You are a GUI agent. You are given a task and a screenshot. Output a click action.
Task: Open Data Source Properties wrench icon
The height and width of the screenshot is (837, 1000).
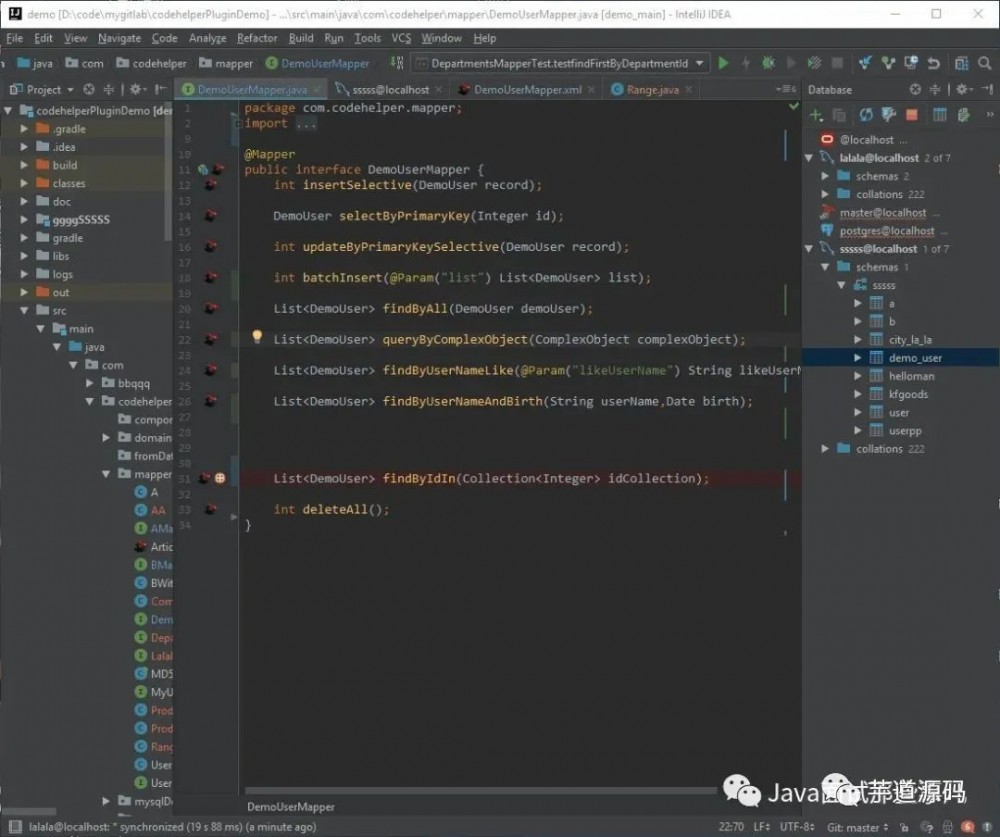tap(889, 115)
